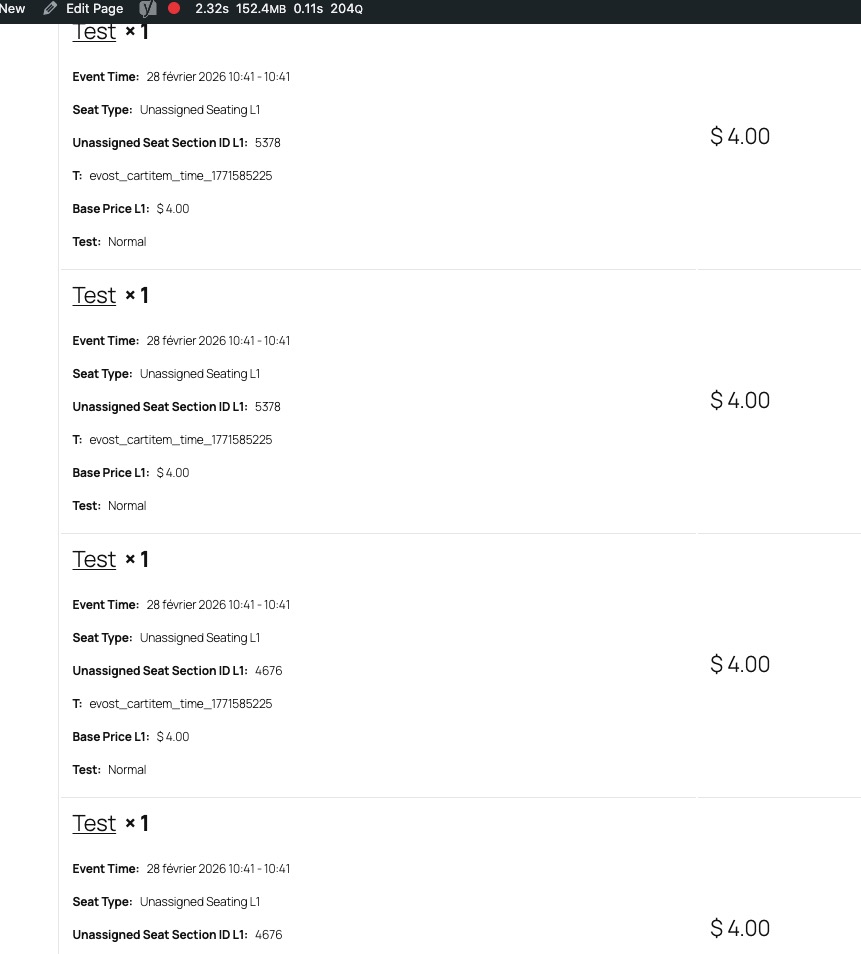Open the 152.4MB memory usage stat
The height and width of the screenshot is (954, 861).
pyautogui.click(x=260, y=9)
